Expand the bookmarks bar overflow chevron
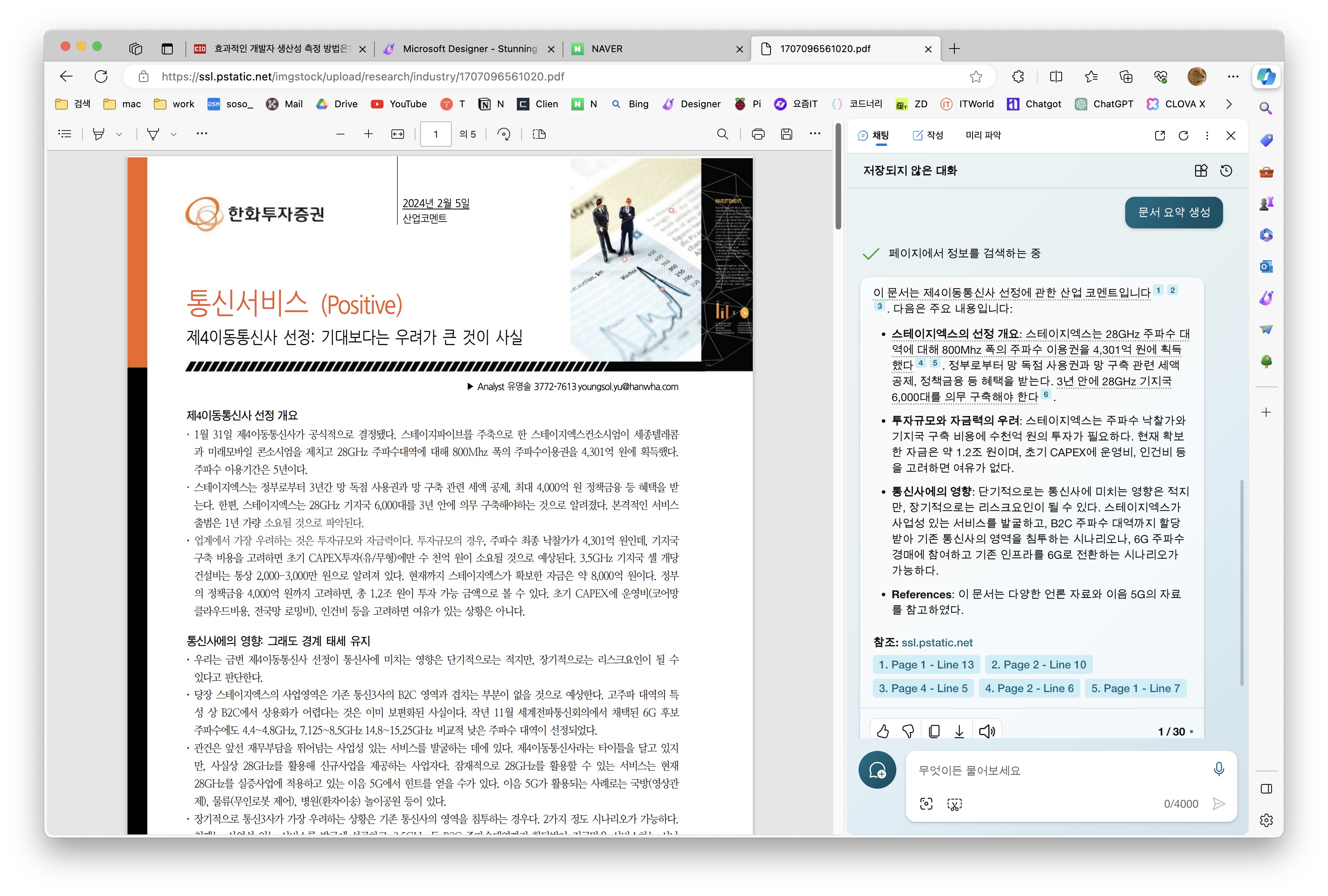 [x=1229, y=104]
